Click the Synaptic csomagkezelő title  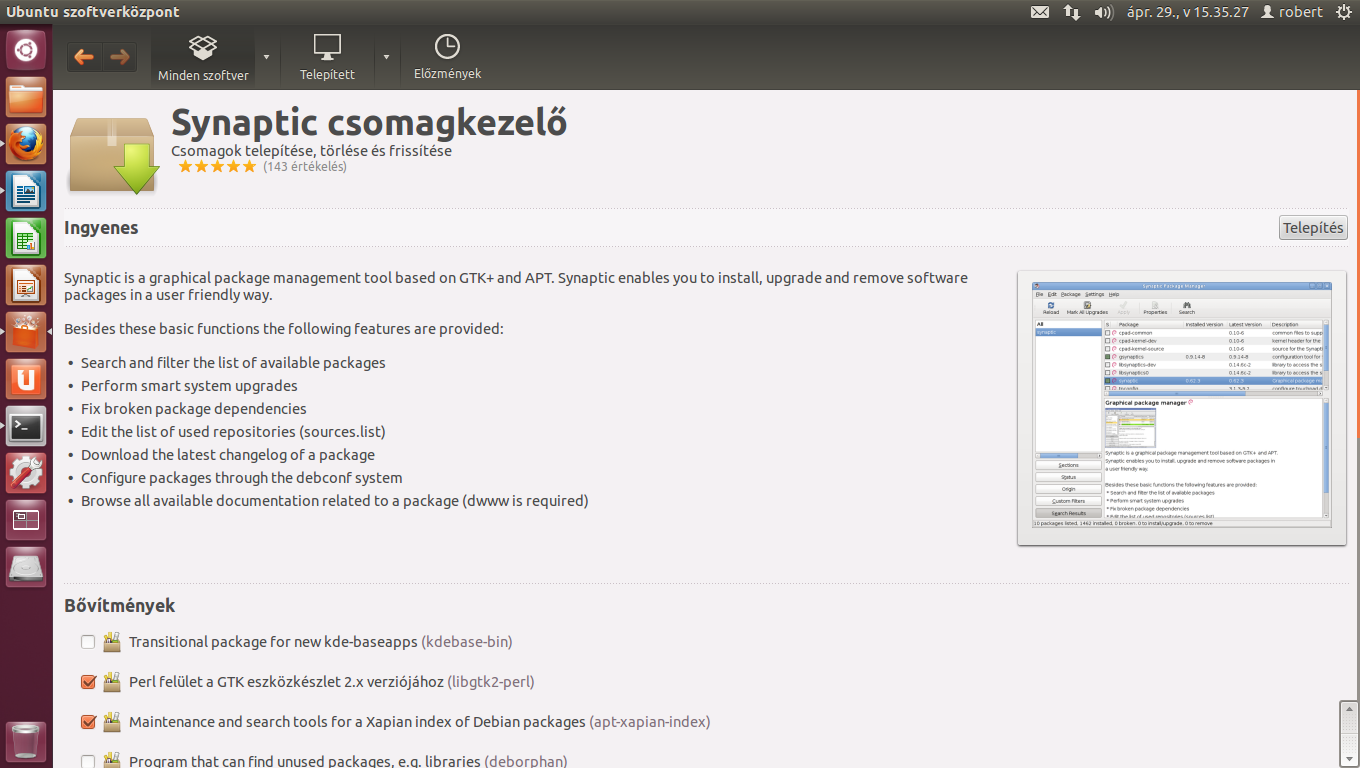pos(369,123)
